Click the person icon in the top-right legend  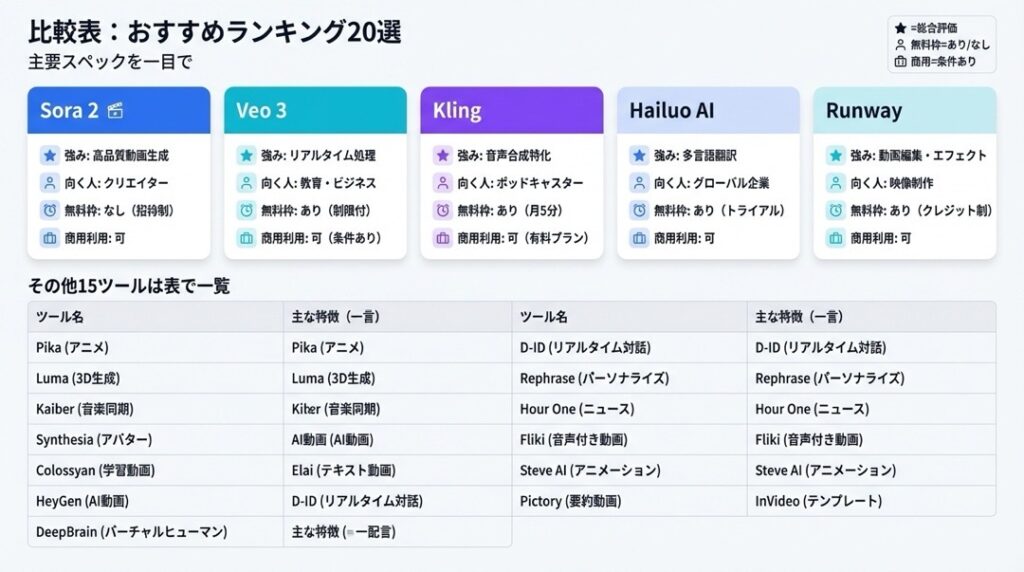900,44
